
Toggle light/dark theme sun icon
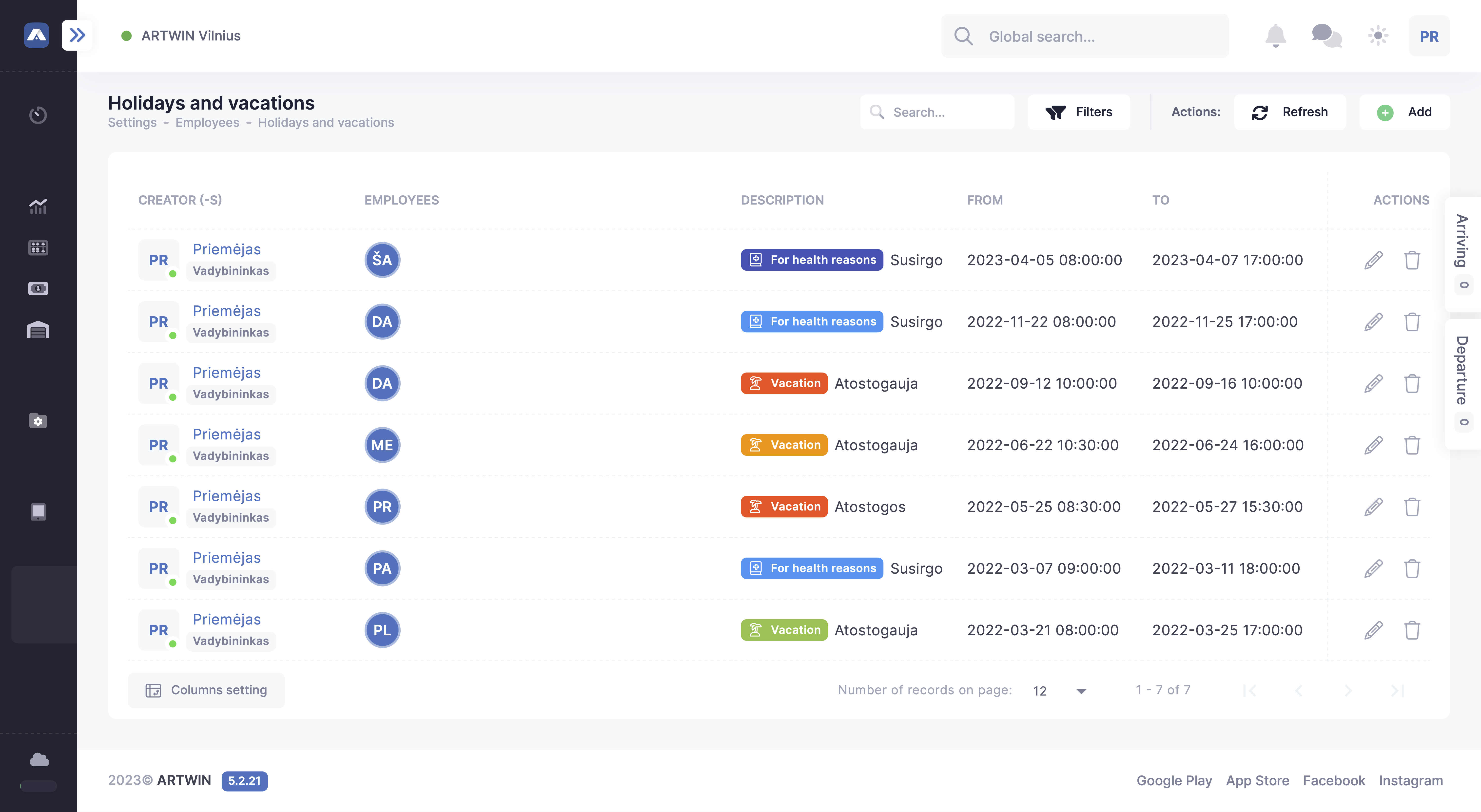coord(1378,36)
